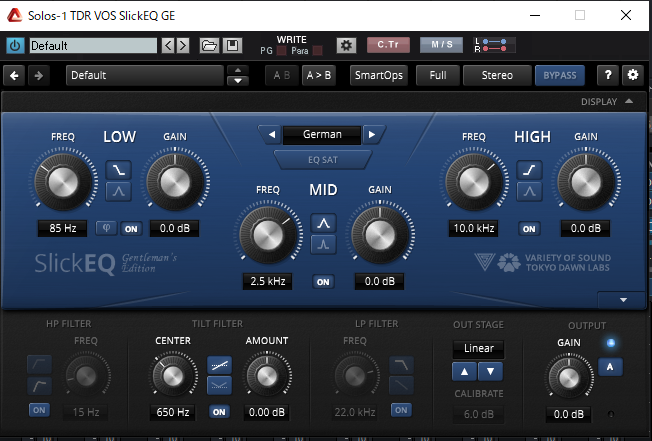Select previous preset with left arrow
652x441 pixels.
click(x=168, y=45)
